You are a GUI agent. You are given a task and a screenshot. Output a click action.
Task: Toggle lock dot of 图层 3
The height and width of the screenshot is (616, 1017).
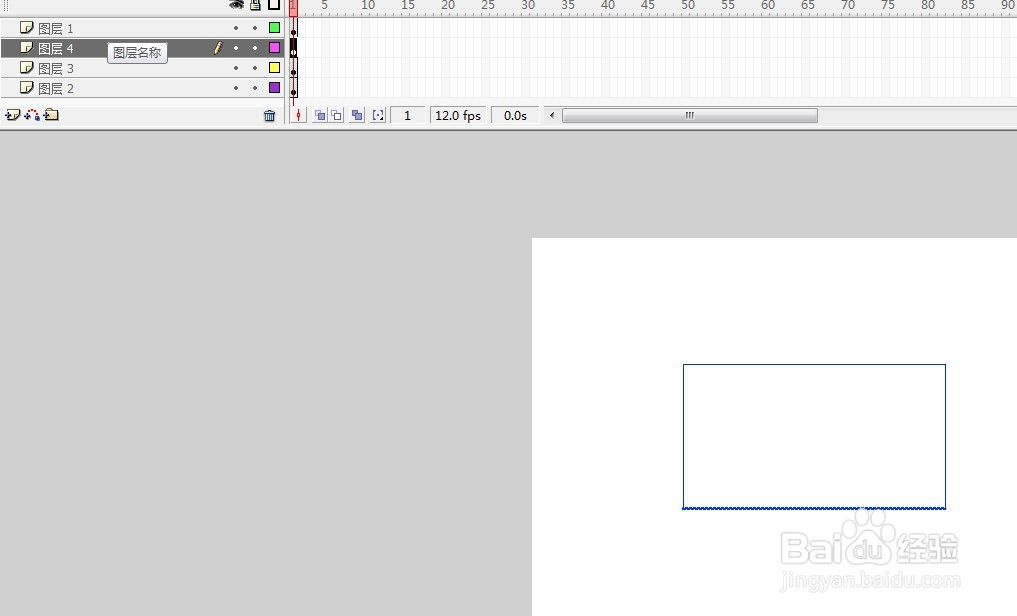(x=255, y=68)
